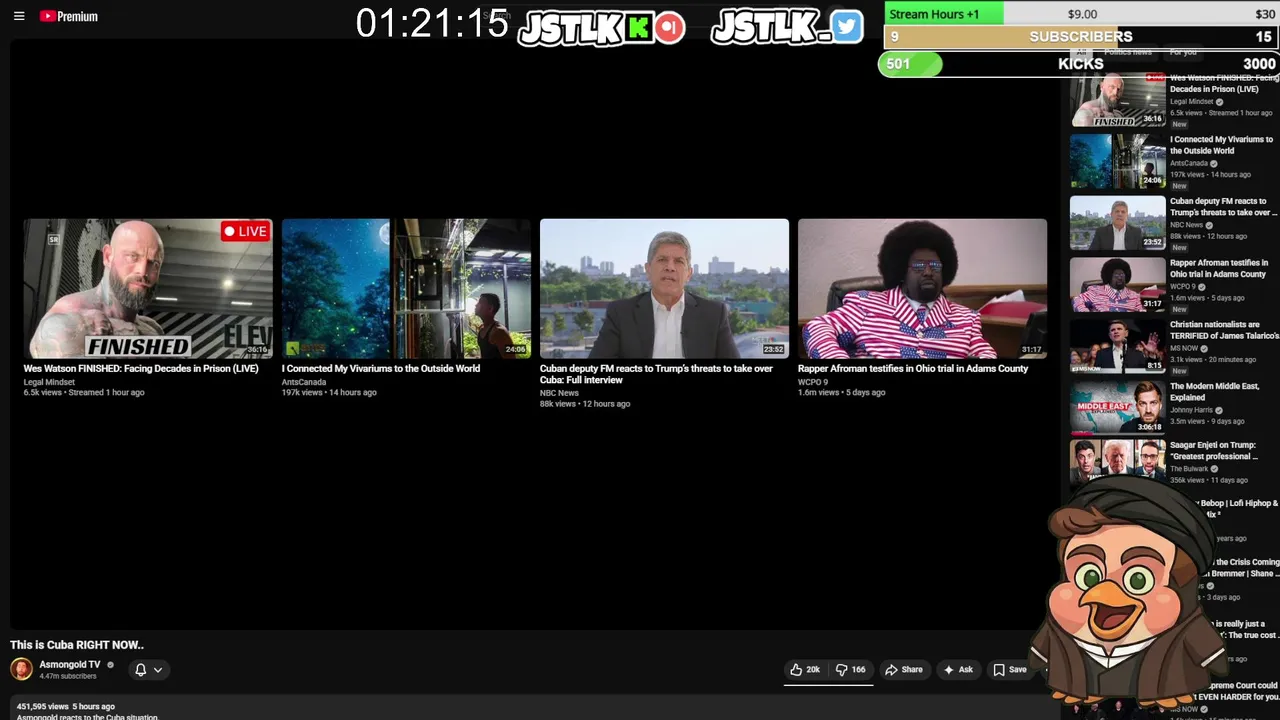Viewport: 1280px width, 720px height.
Task: Click the NBC News channel under endscreen video
Action: pos(559,393)
